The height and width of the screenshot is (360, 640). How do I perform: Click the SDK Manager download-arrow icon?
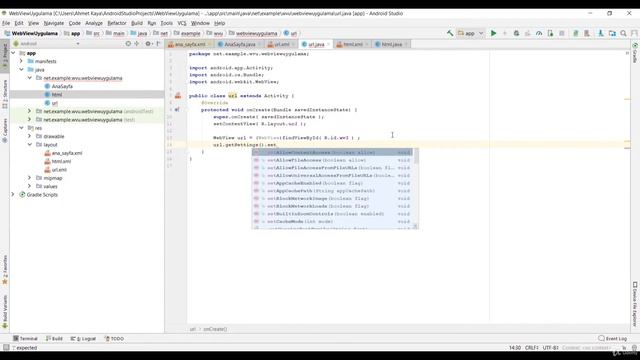click(600, 33)
